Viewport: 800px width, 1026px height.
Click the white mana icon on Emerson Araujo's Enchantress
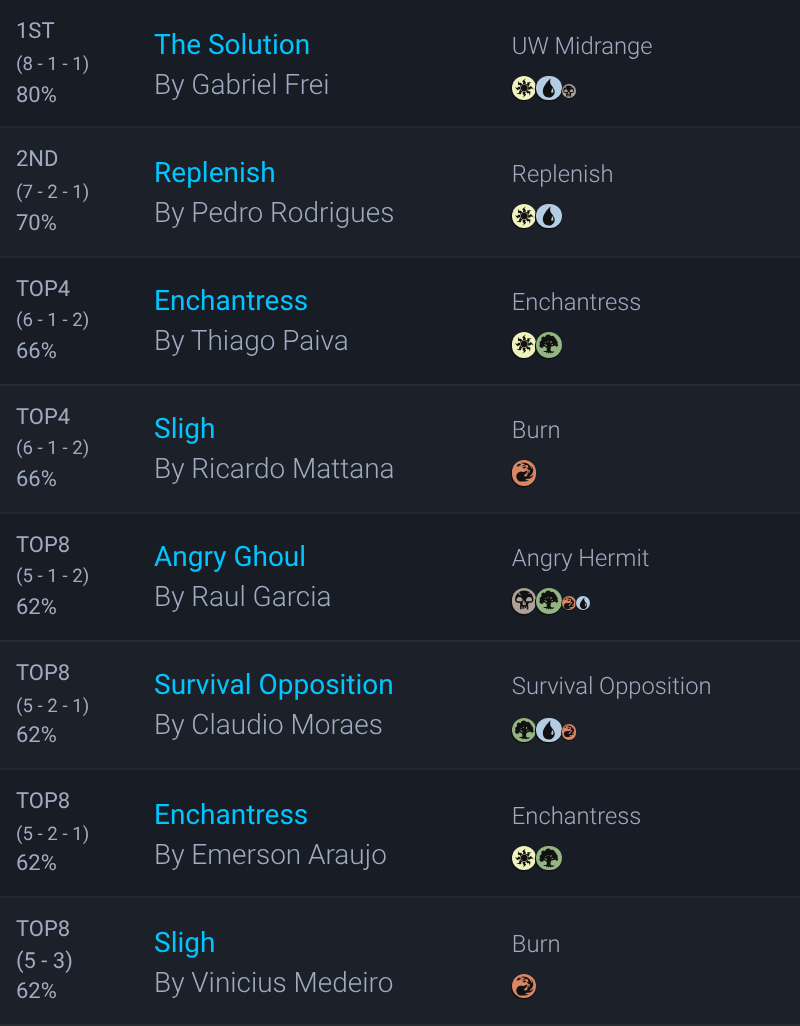(x=524, y=858)
